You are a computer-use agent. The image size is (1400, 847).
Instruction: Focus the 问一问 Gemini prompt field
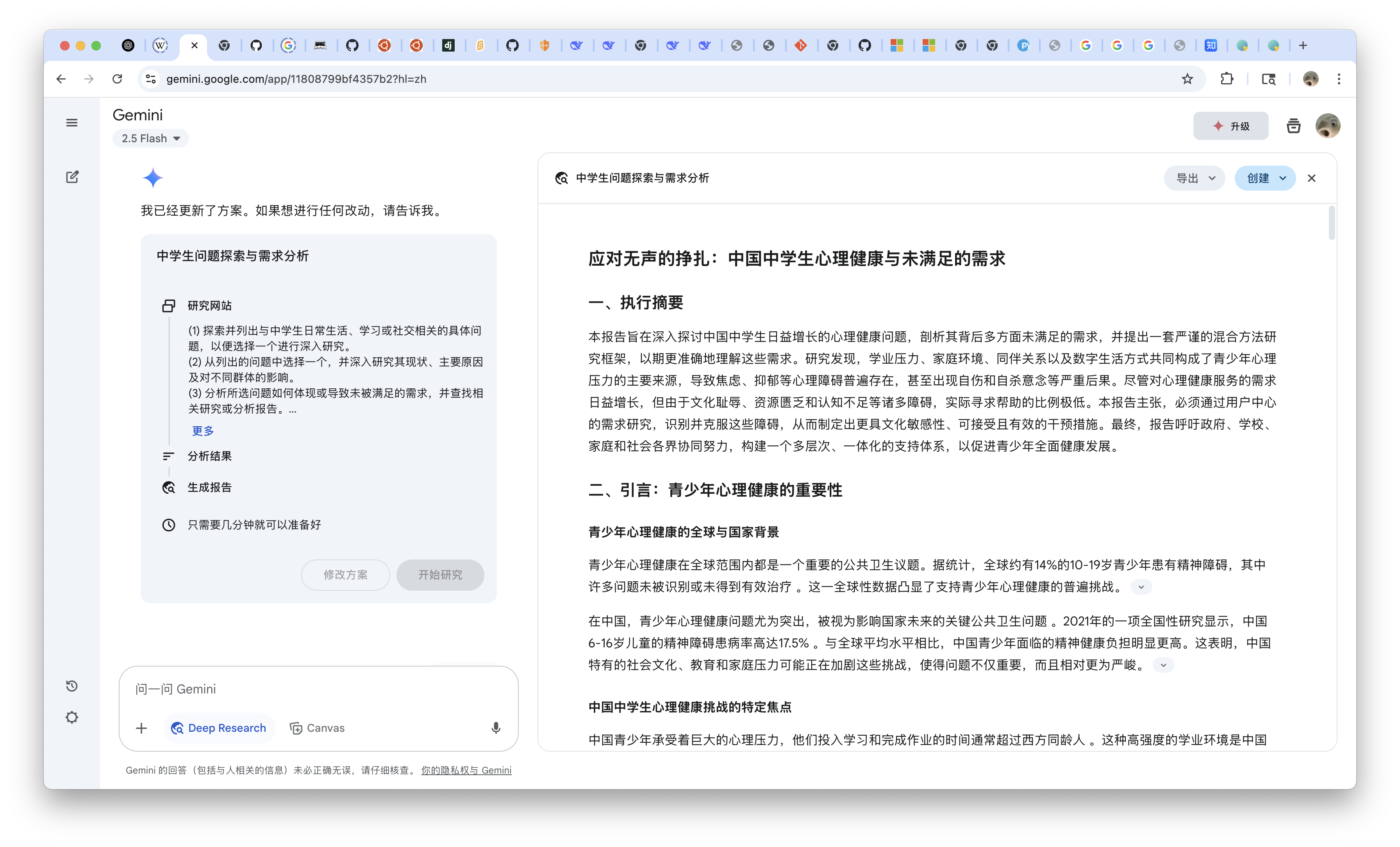pyautogui.click(x=318, y=690)
